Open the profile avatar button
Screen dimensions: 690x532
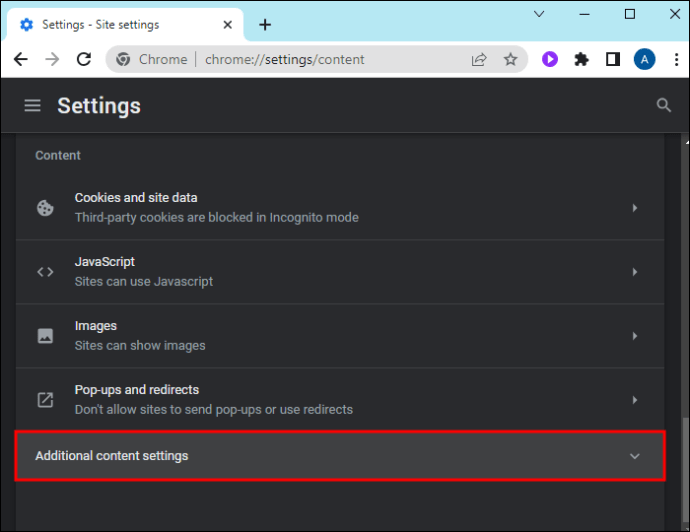coord(644,59)
